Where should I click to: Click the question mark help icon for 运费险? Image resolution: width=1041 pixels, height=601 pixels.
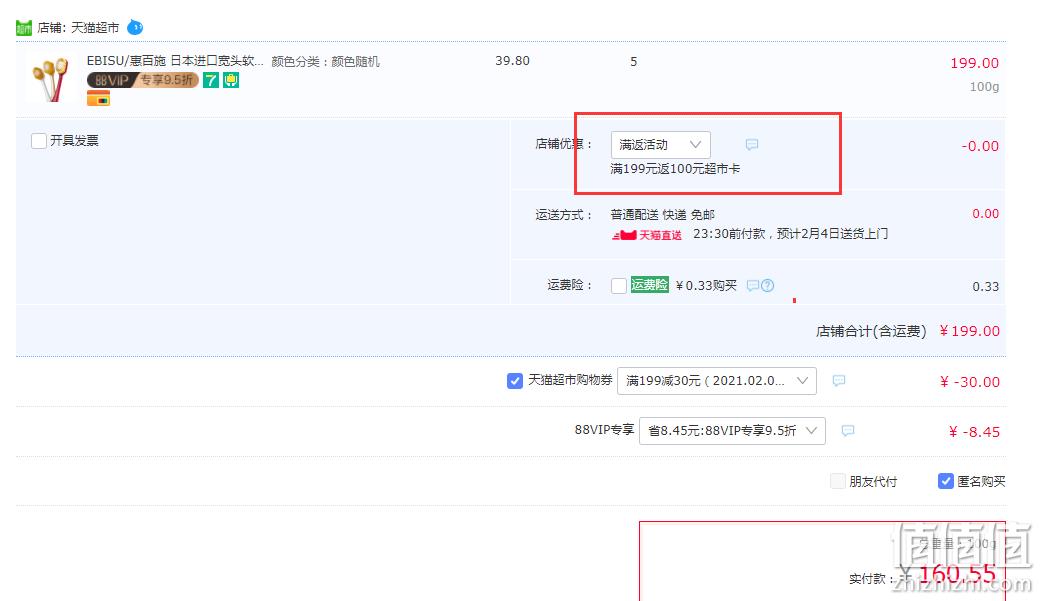pyautogui.click(x=767, y=286)
